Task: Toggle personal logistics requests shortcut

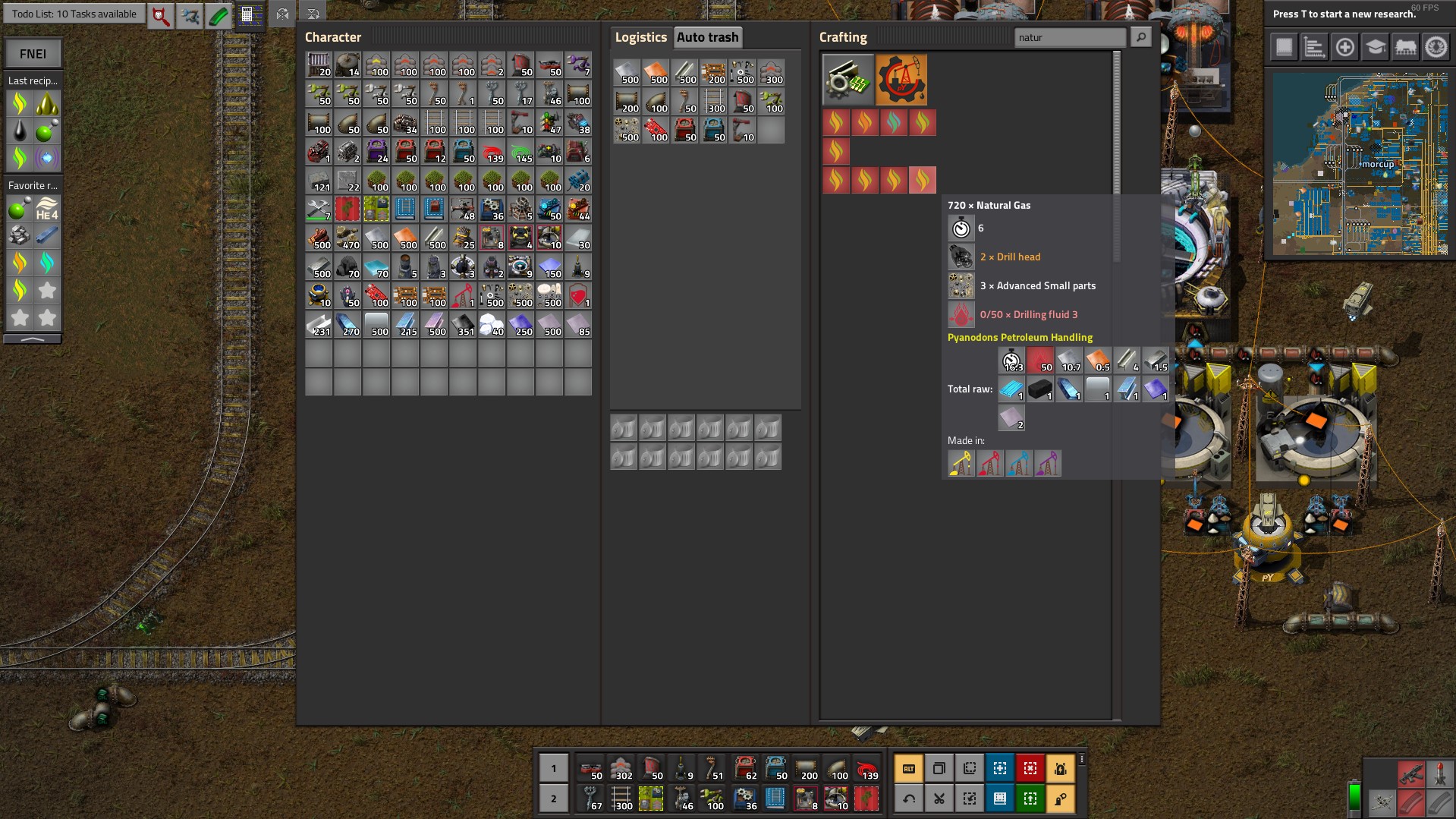Action: [1060, 799]
